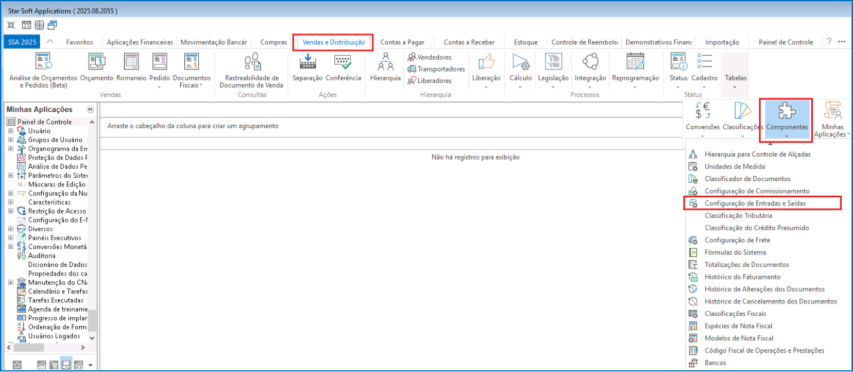
Task: Select Auditoria in the tree
Action: [41, 256]
